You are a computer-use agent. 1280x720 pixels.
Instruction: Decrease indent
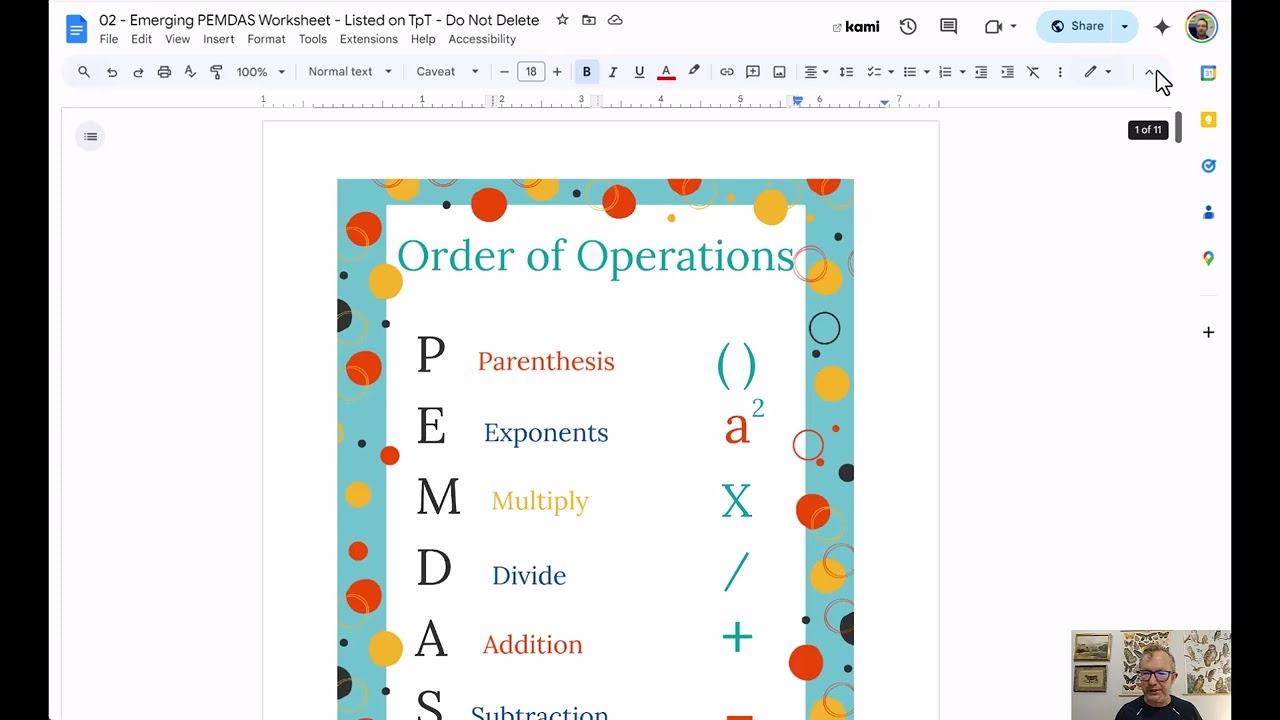coord(981,72)
